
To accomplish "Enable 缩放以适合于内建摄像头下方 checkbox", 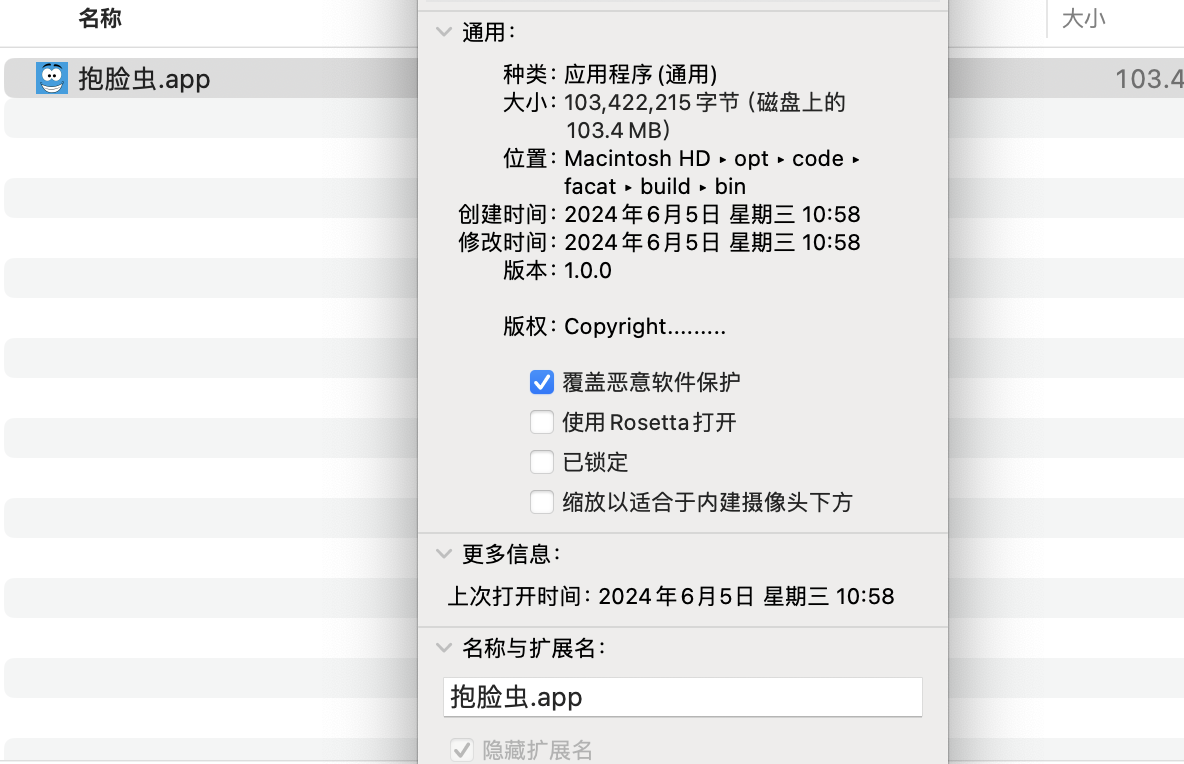I will point(542,502).
